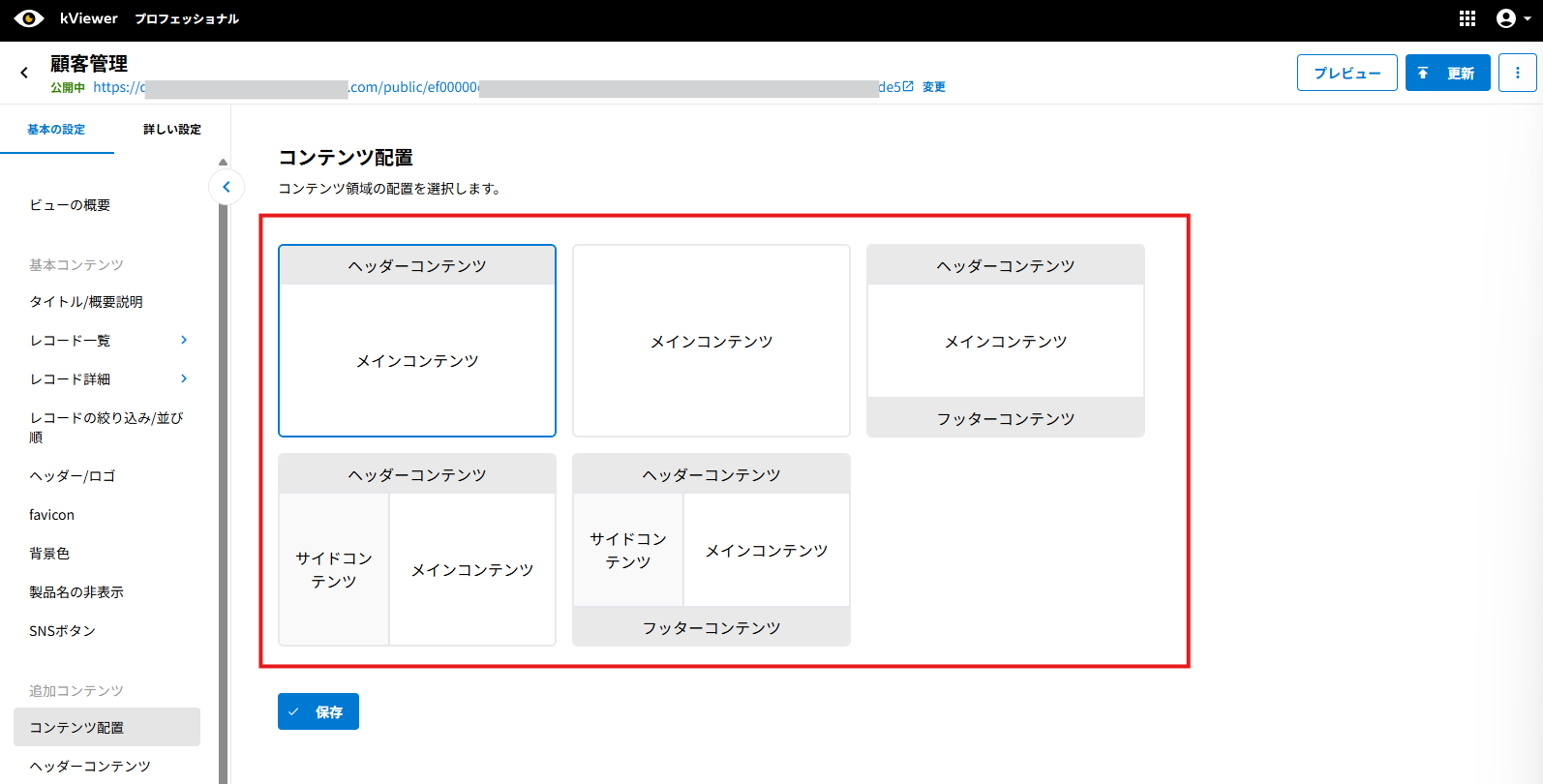Image resolution: width=1543 pixels, height=784 pixels.
Task: Open the three-dot more options menu
Action: click(1517, 73)
